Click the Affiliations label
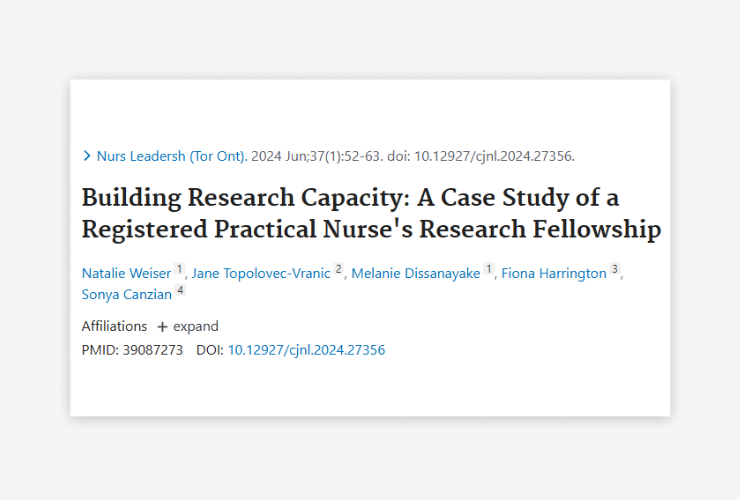The image size is (740, 500). coord(114,326)
